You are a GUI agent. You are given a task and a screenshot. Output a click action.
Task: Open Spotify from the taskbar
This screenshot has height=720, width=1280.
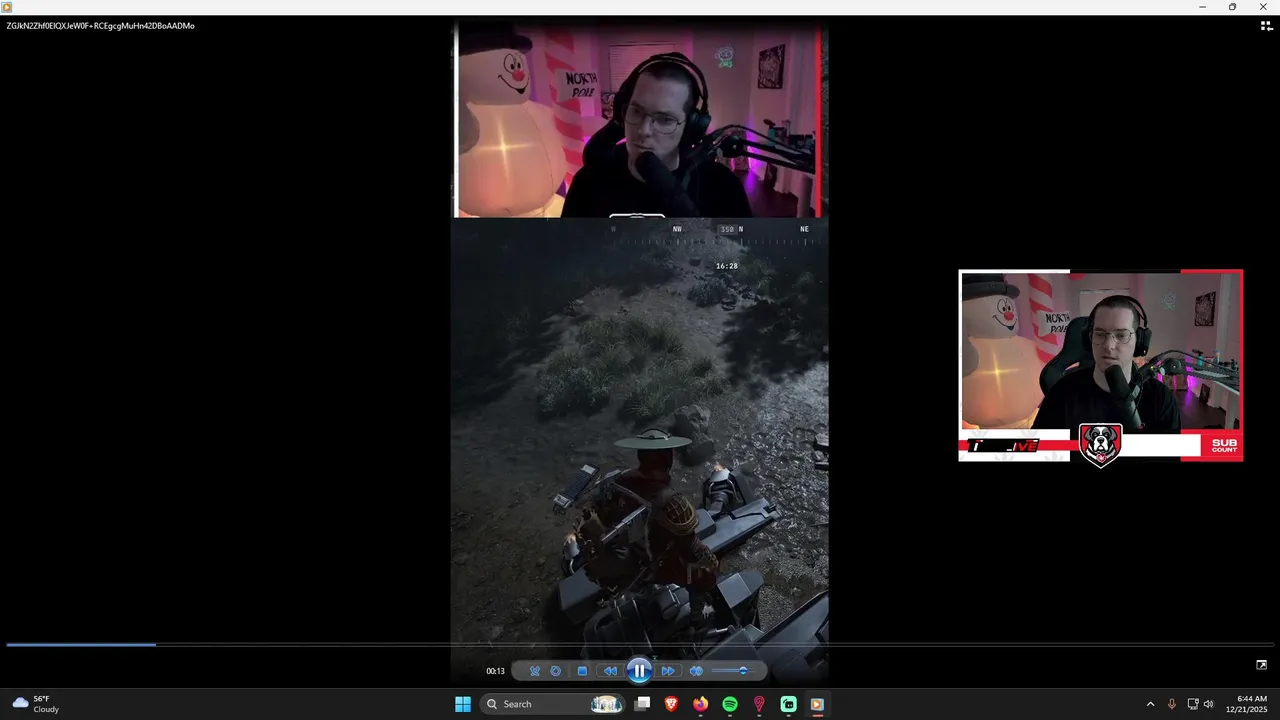pos(730,704)
